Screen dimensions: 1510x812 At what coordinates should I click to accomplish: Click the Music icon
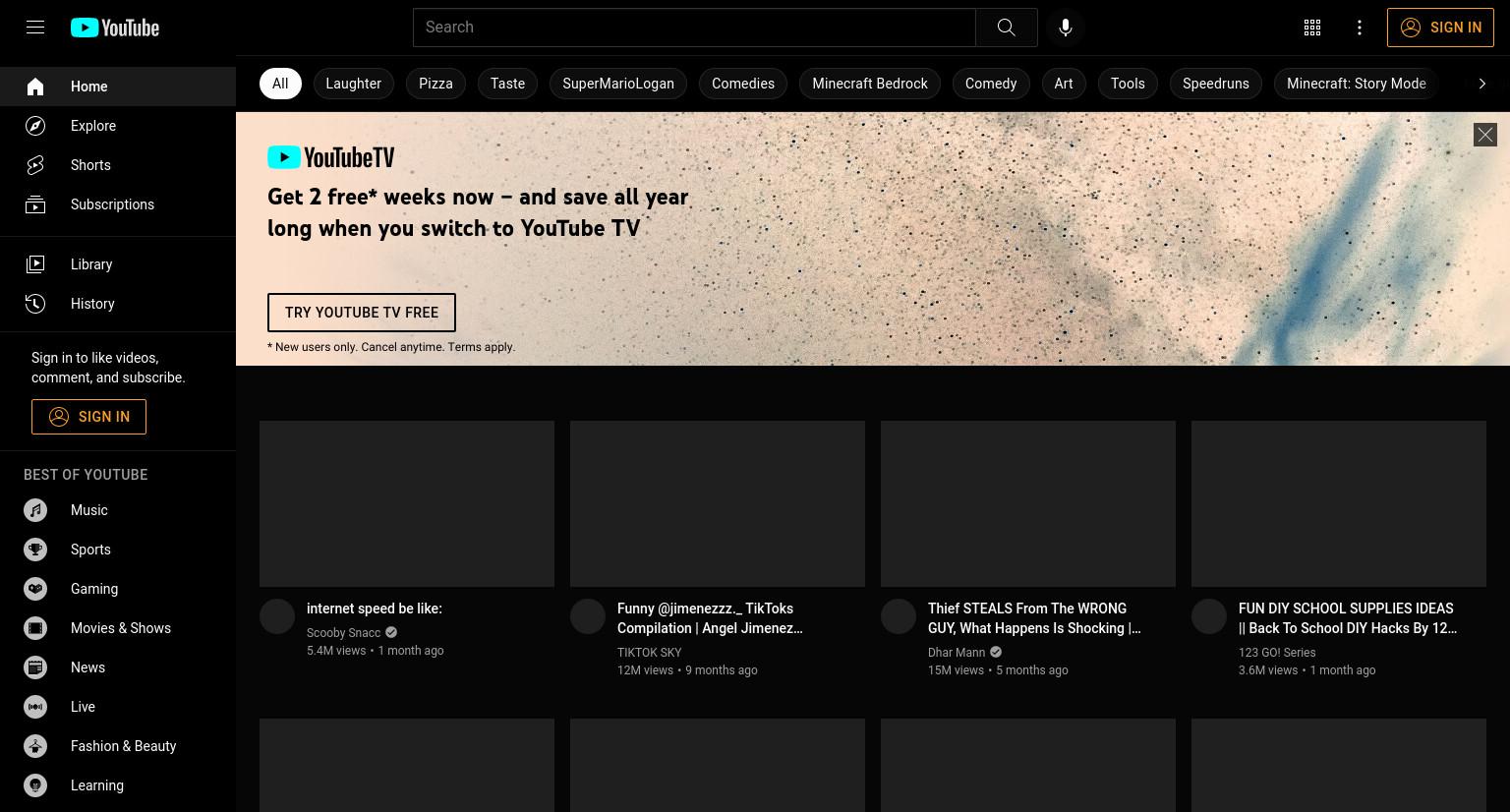tap(35, 510)
